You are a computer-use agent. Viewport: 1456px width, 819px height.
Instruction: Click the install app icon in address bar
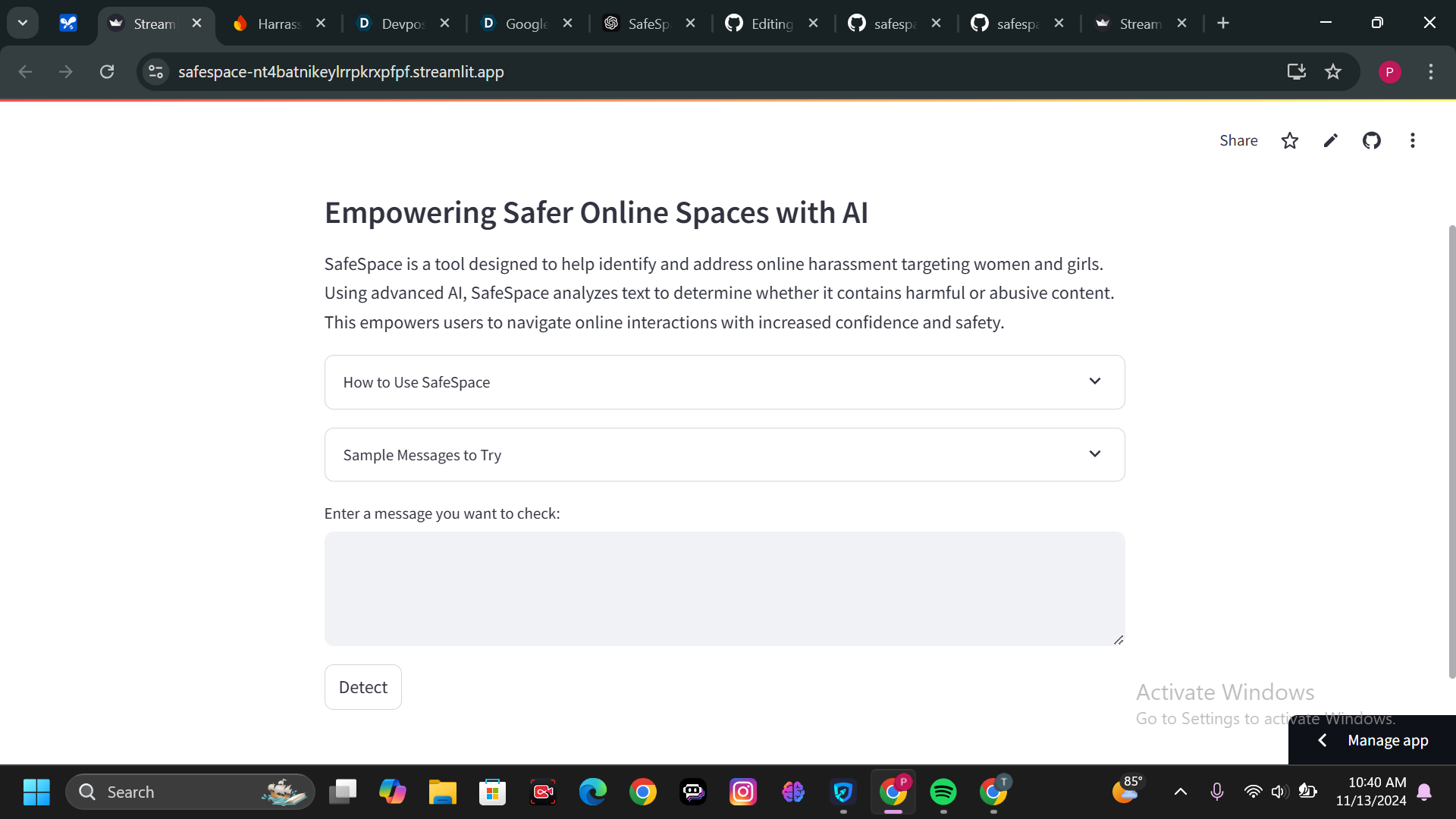(x=1296, y=71)
